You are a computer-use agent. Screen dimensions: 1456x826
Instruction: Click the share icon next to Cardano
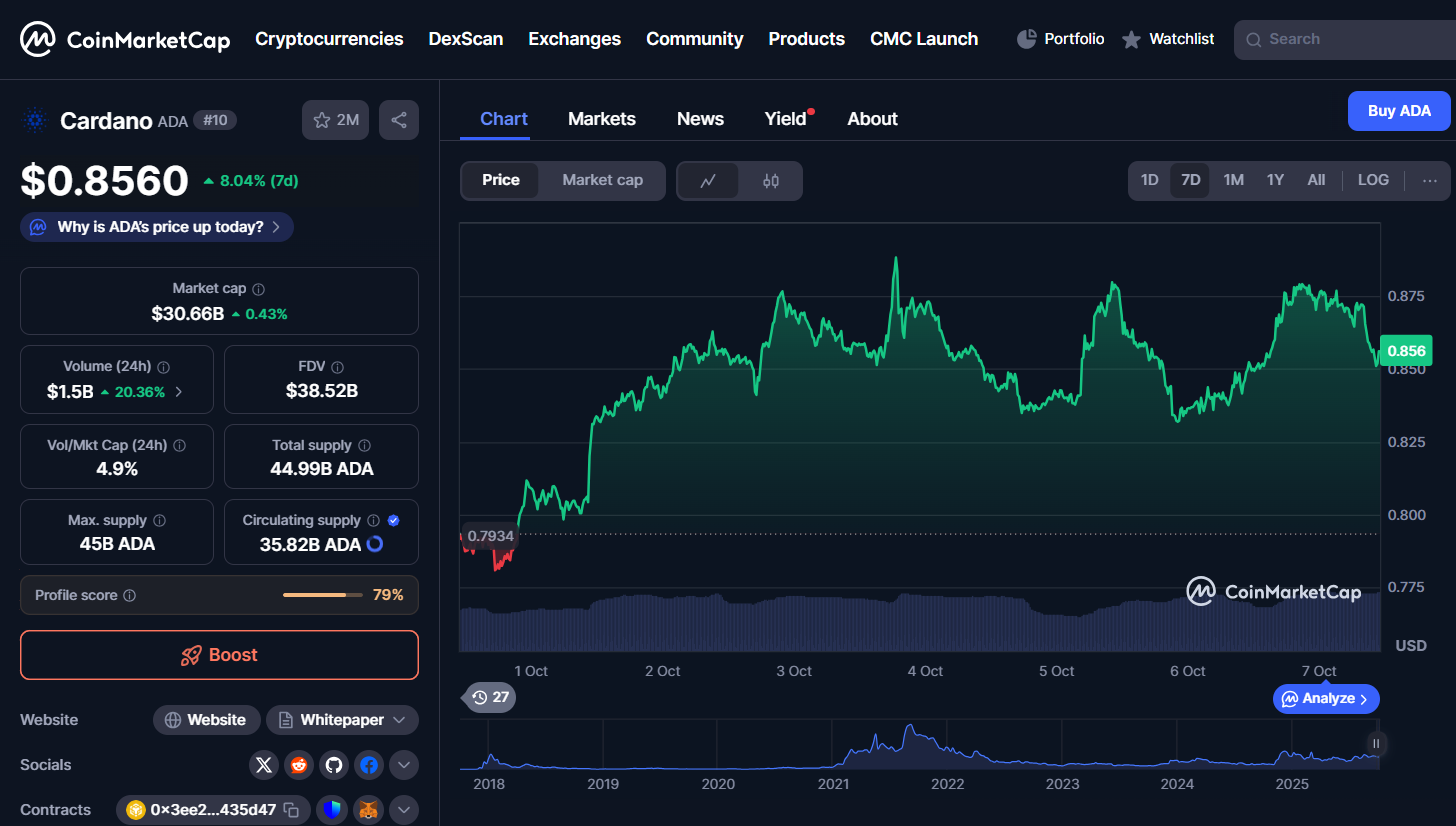[399, 120]
